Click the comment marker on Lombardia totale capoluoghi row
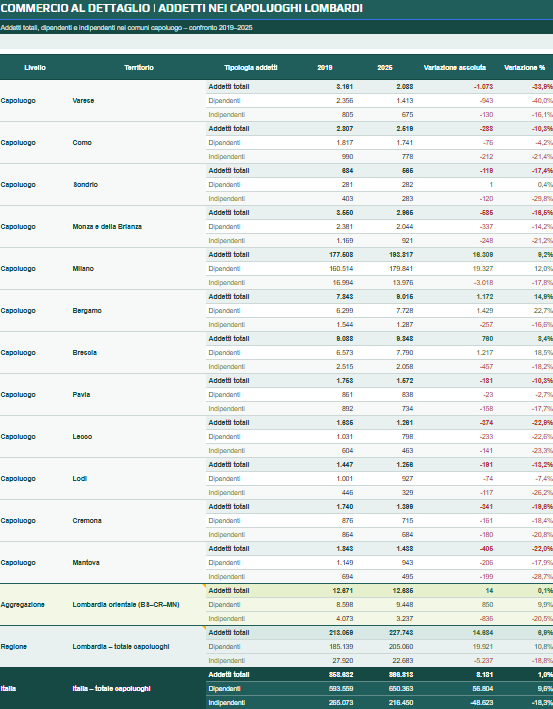 [204, 628]
